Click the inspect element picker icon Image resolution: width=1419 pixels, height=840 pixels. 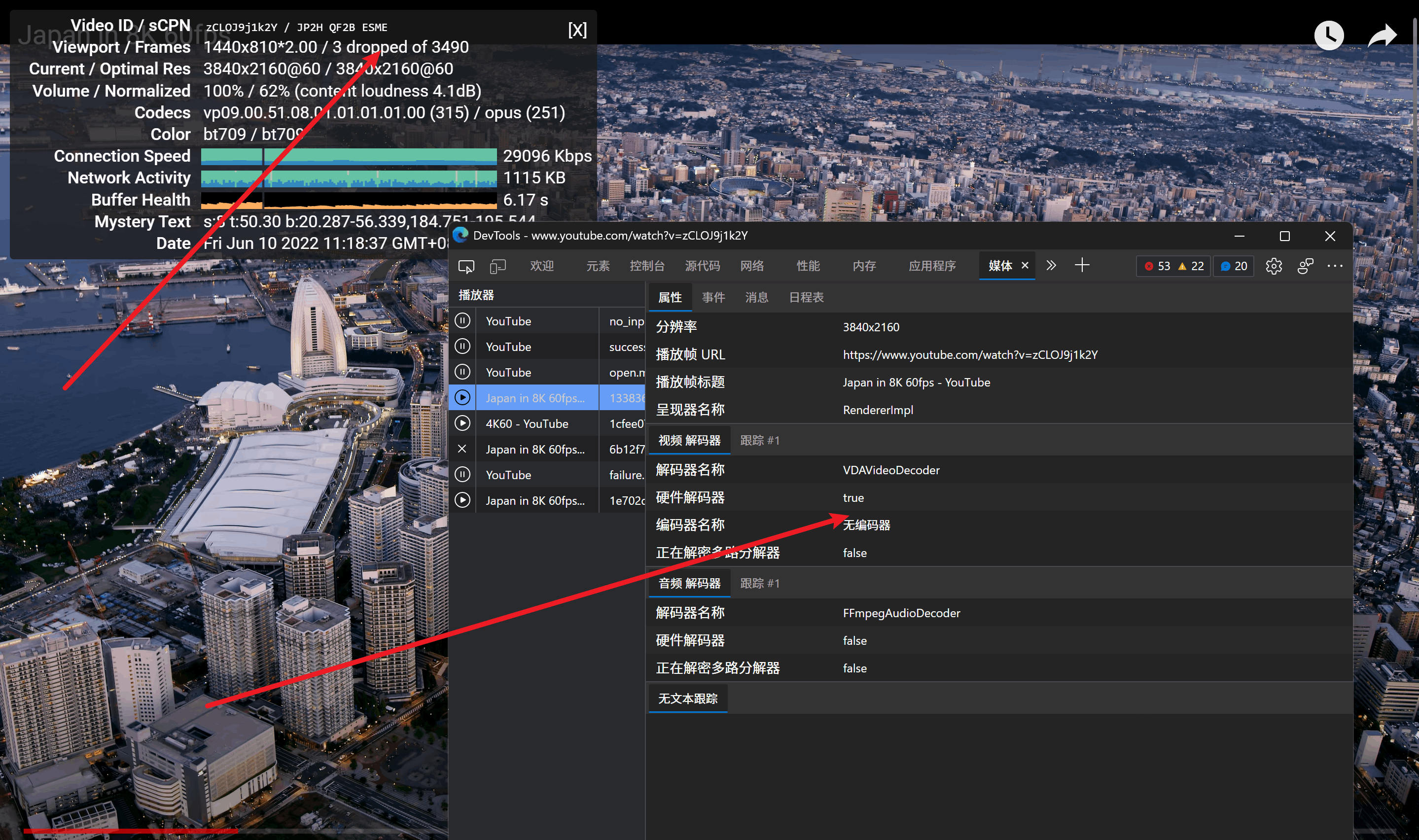[x=466, y=266]
